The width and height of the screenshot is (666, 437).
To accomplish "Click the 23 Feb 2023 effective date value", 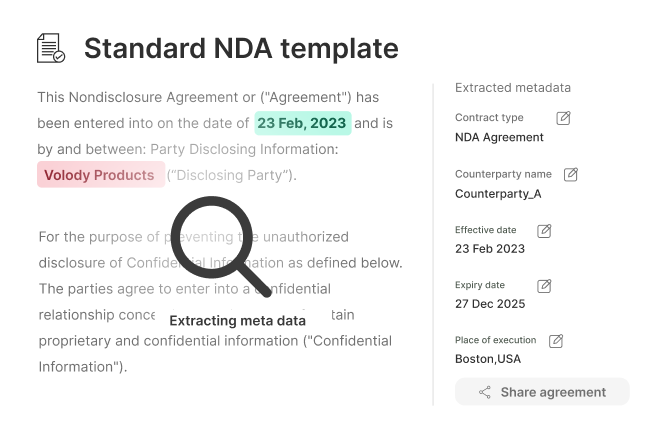I will (490, 248).
